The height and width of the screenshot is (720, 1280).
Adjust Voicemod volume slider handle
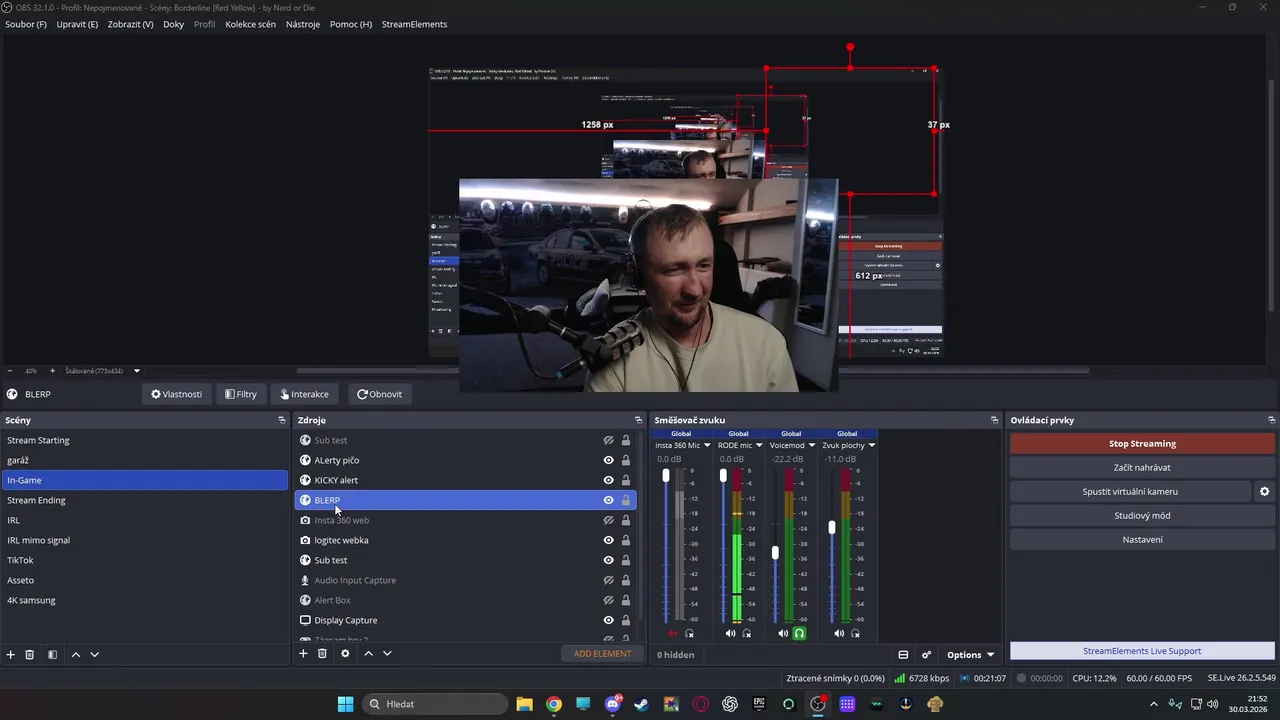tap(775, 553)
